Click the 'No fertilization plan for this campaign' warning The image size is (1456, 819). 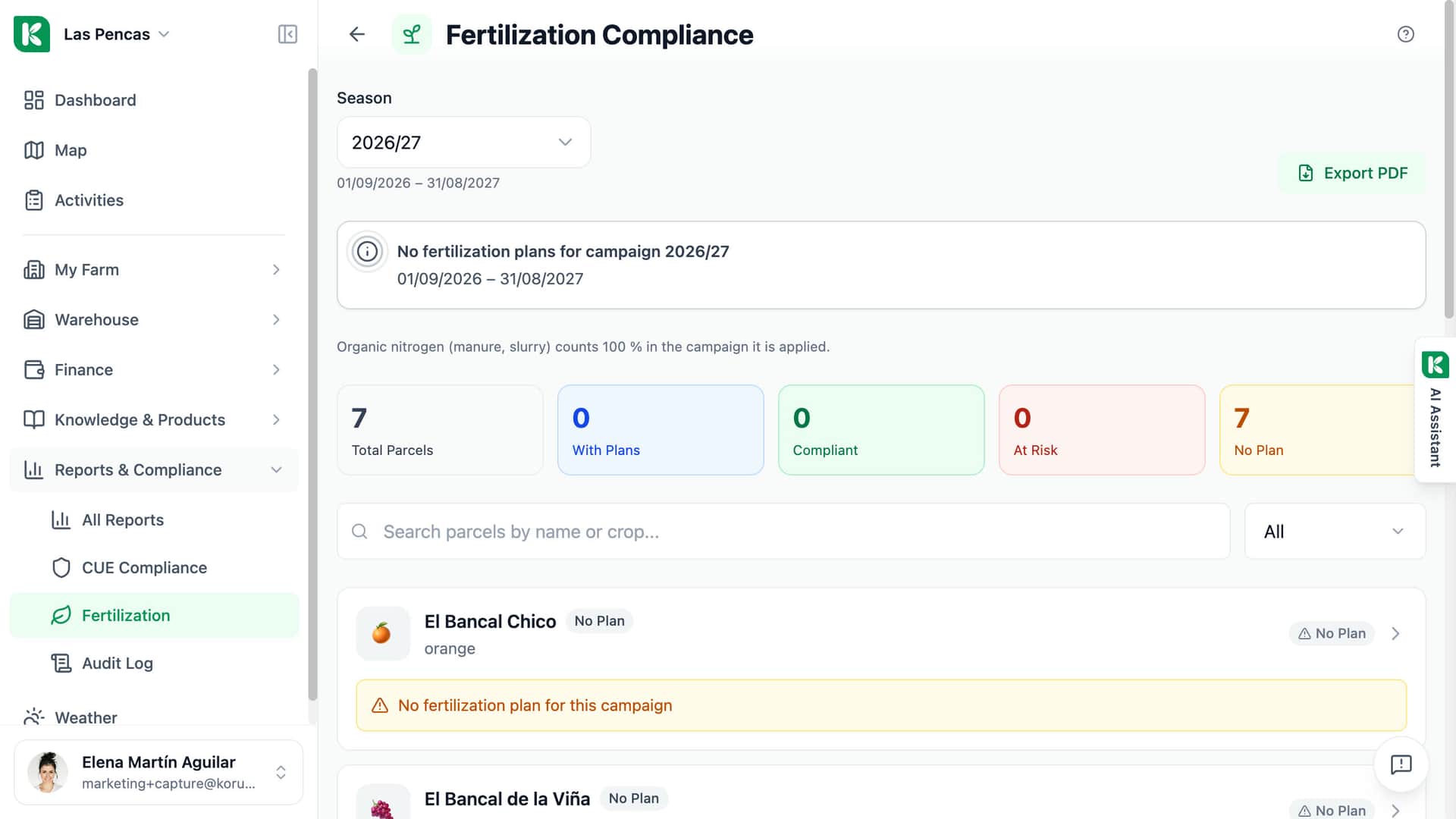point(881,705)
